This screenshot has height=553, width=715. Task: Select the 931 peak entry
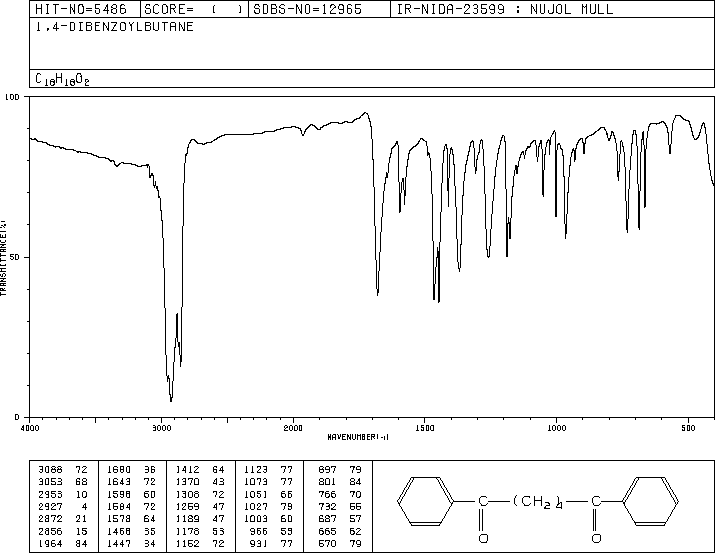(271, 543)
